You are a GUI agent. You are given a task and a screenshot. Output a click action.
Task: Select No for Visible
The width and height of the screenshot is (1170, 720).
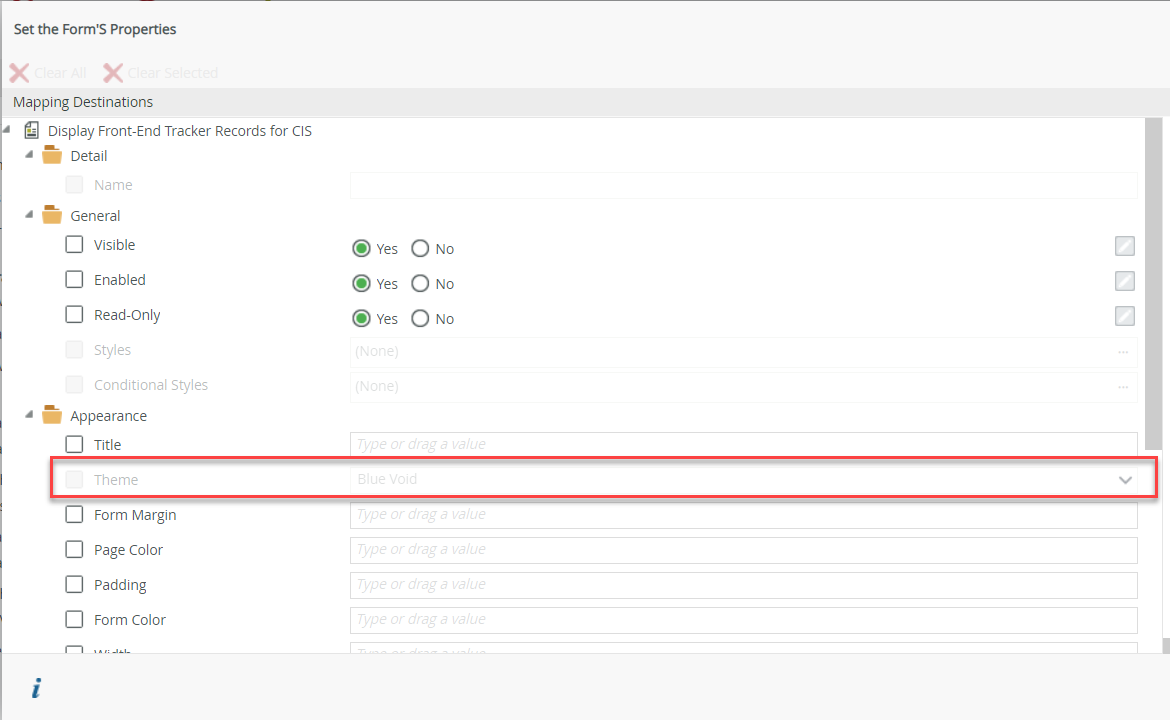pyautogui.click(x=420, y=248)
